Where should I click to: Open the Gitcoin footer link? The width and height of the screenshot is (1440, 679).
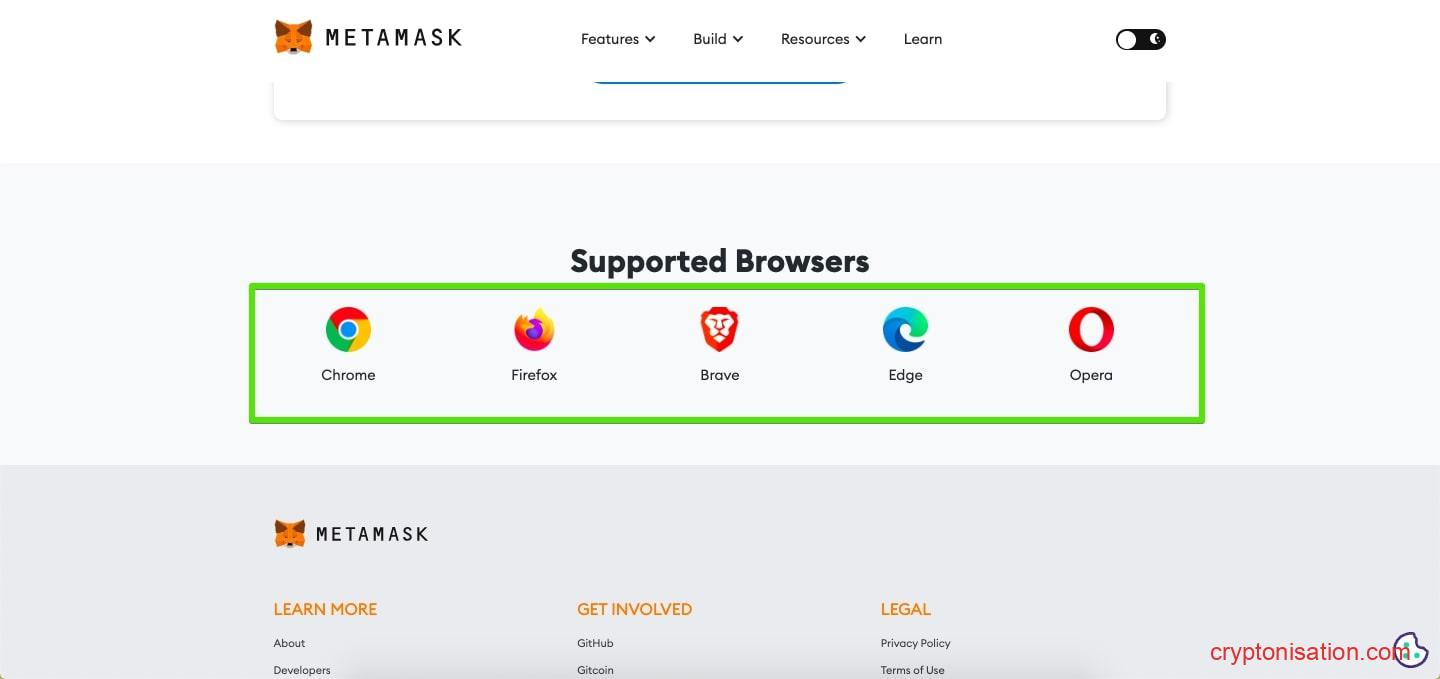pos(595,670)
